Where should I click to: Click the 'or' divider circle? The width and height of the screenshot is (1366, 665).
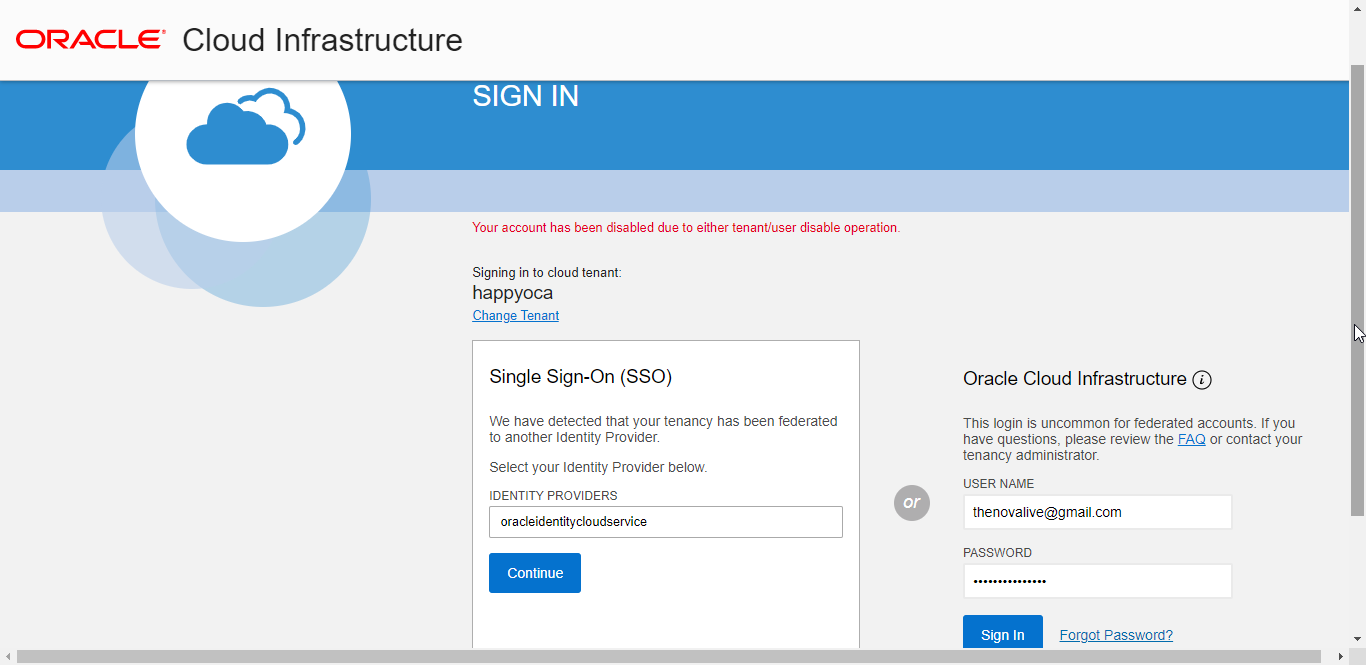911,503
